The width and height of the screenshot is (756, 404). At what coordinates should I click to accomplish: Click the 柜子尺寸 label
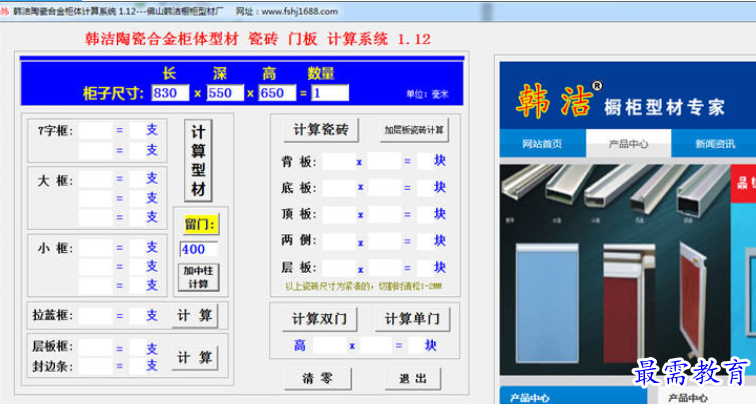tap(113, 93)
